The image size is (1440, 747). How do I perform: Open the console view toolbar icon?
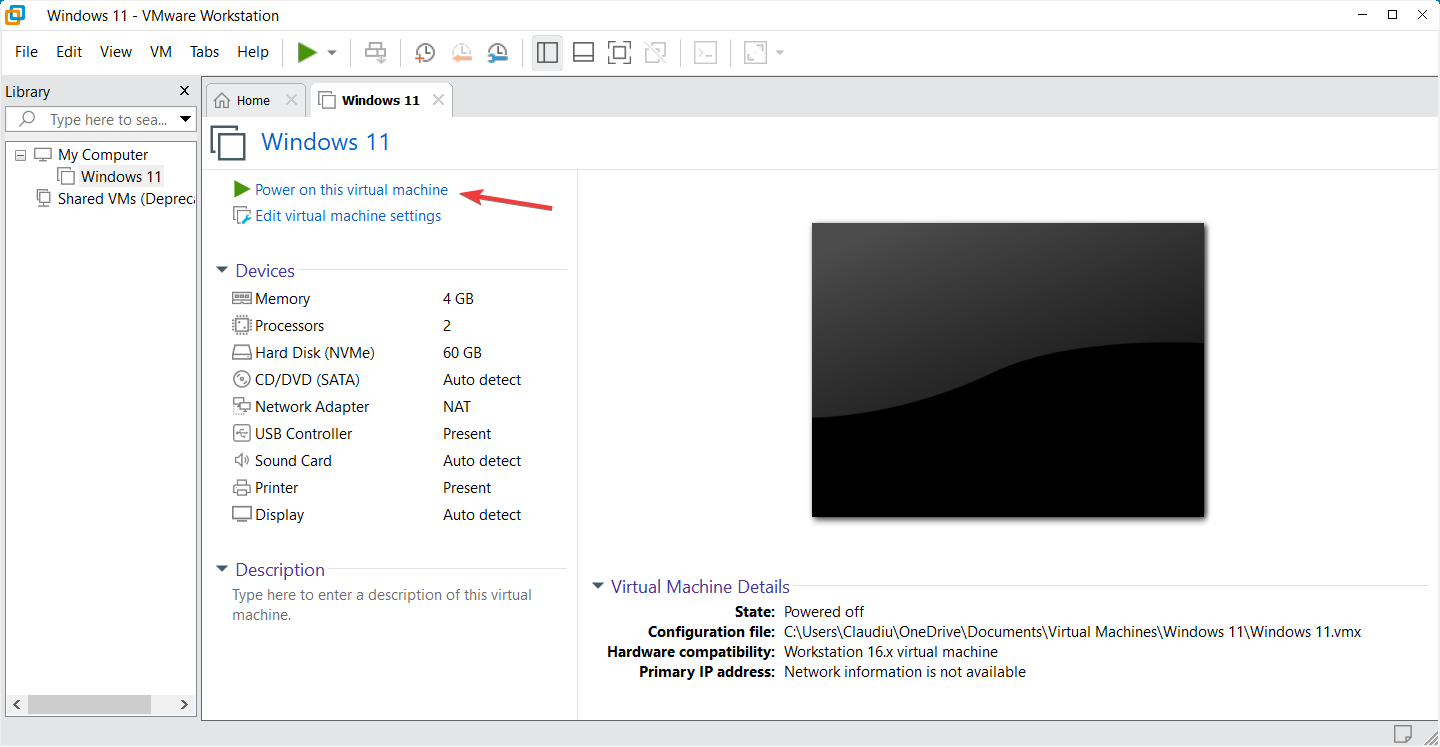(x=706, y=52)
